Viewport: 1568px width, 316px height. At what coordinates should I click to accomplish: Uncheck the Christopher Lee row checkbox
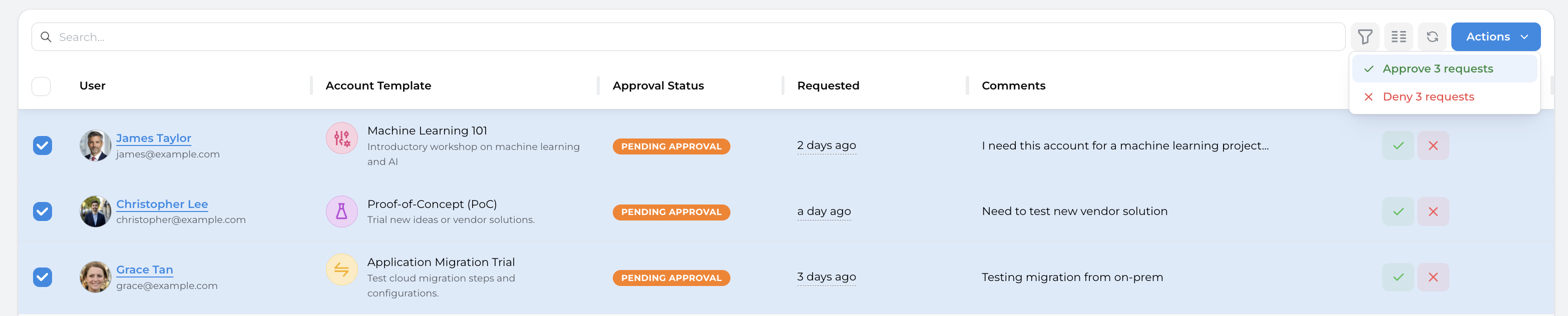click(x=43, y=211)
